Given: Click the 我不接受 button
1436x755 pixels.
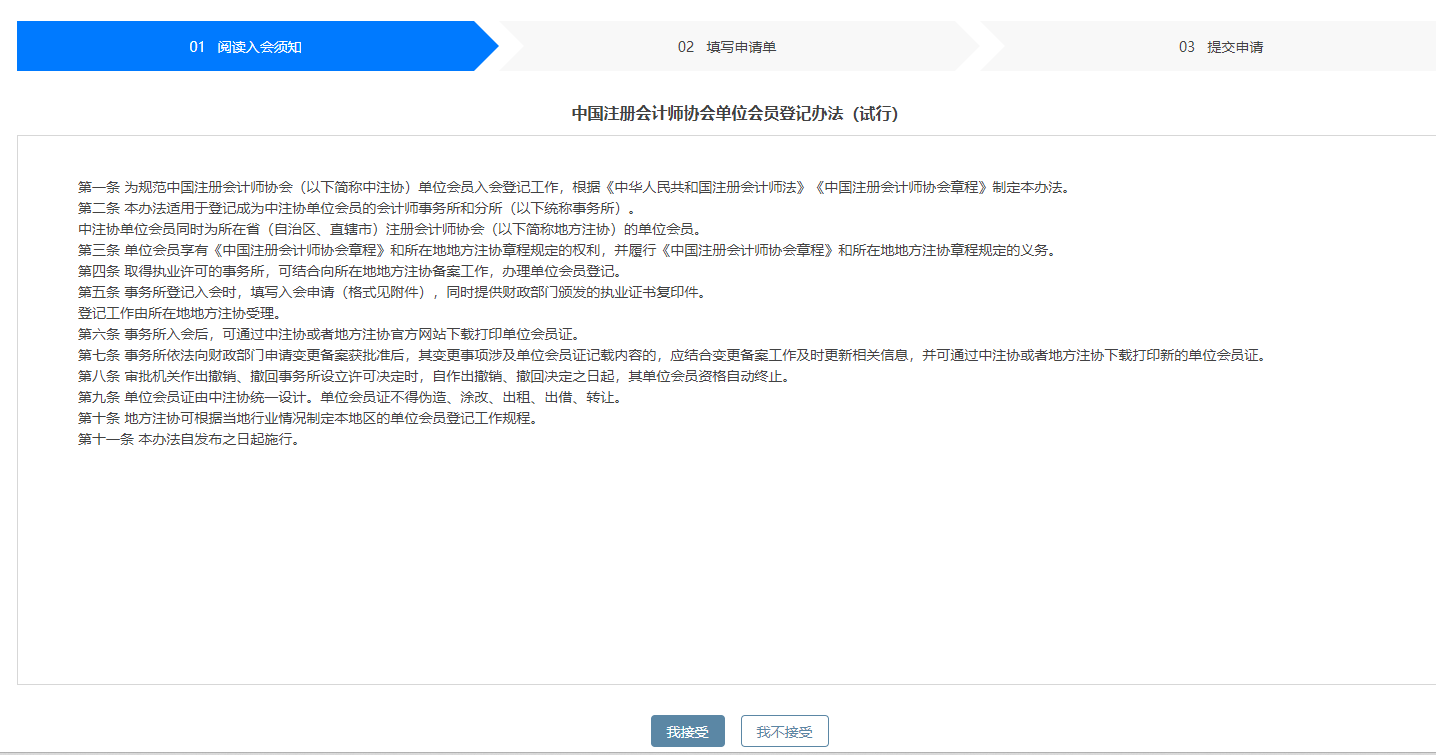Looking at the screenshot, I should pos(785,731).
